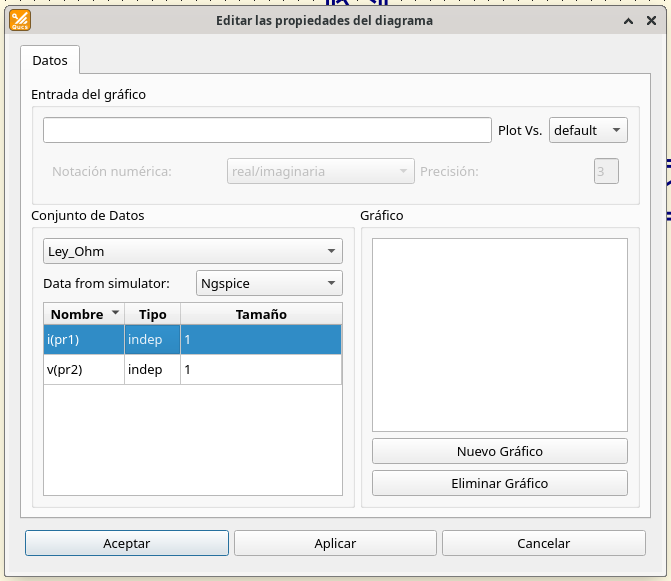This screenshot has height=581, width=671.
Task: Click the Eliminar Gráfico button
Action: coord(499,483)
